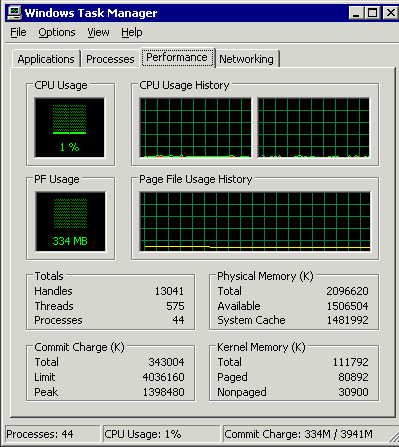Click the Task Manager title bar icon
The width and height of the screenshot is (399, 447).
[14, 13]
